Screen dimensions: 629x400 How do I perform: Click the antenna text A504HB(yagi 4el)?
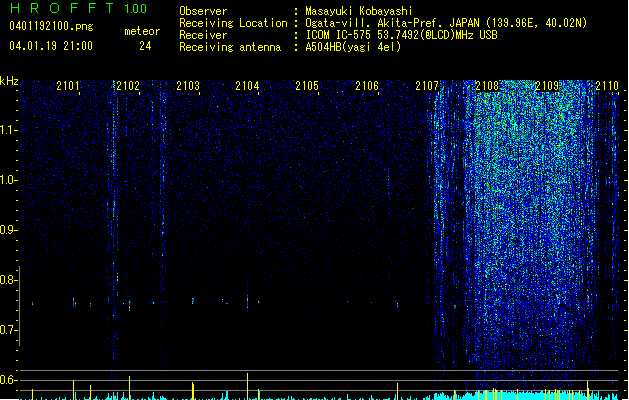tap(353, 47)
